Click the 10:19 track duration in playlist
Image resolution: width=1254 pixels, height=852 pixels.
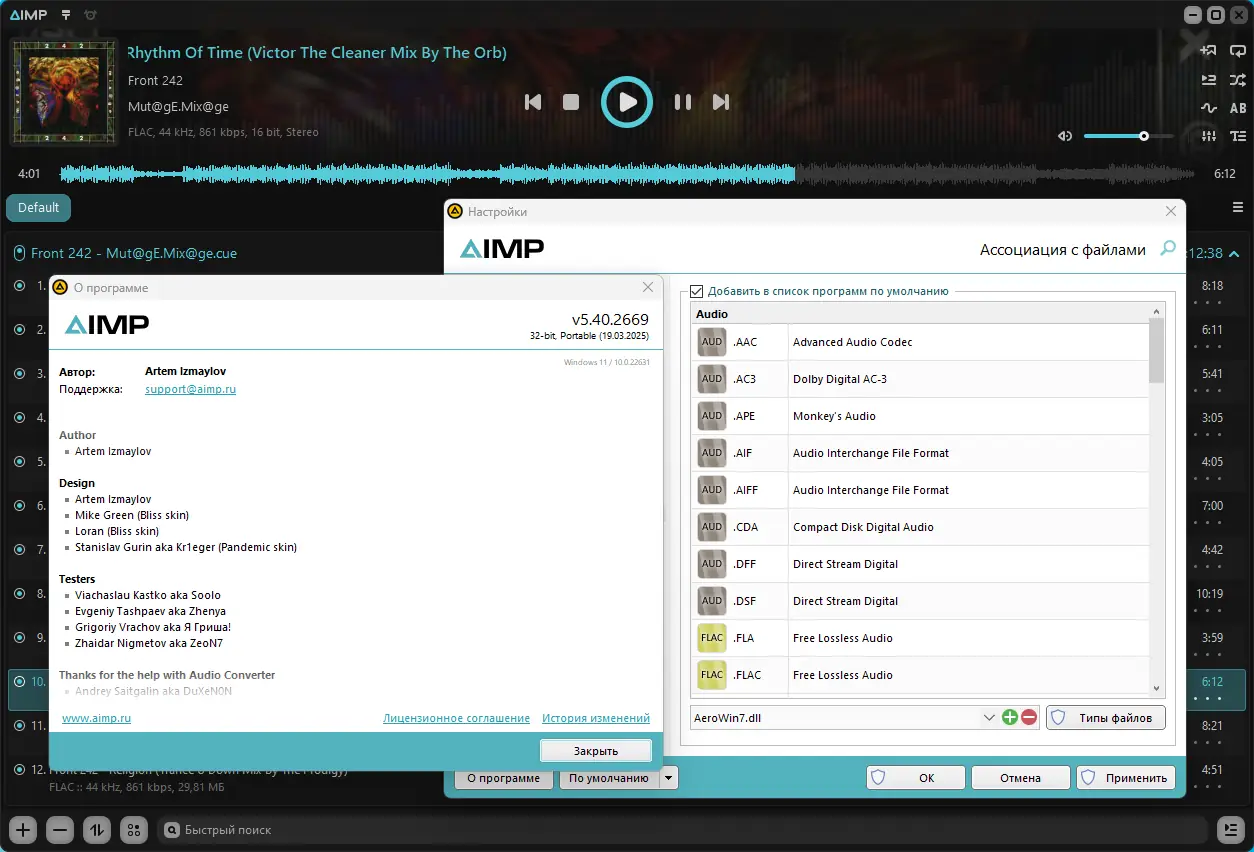tap(1210, 593)
